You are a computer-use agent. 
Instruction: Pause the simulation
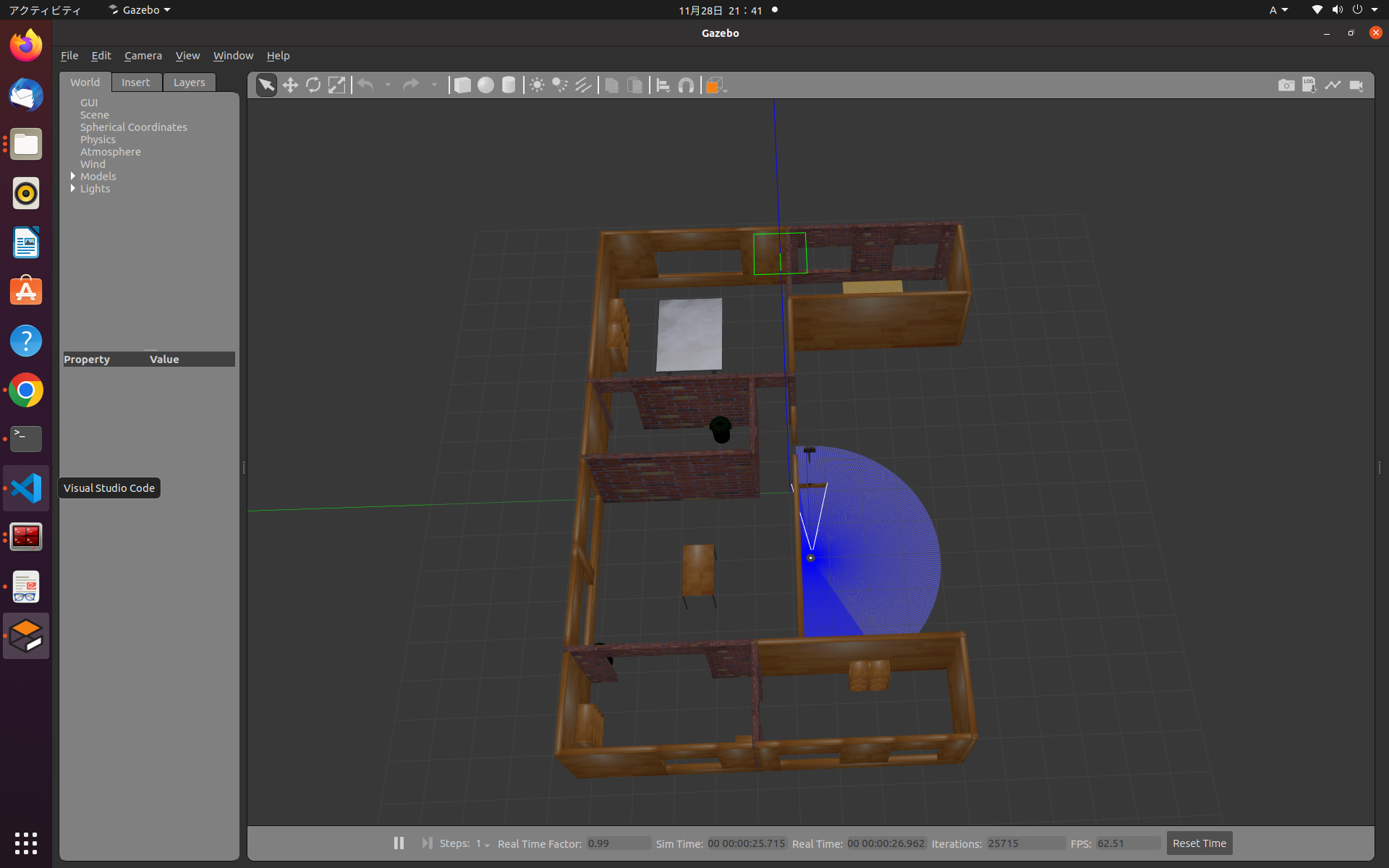pyautogui.click(x=399, y=843)
